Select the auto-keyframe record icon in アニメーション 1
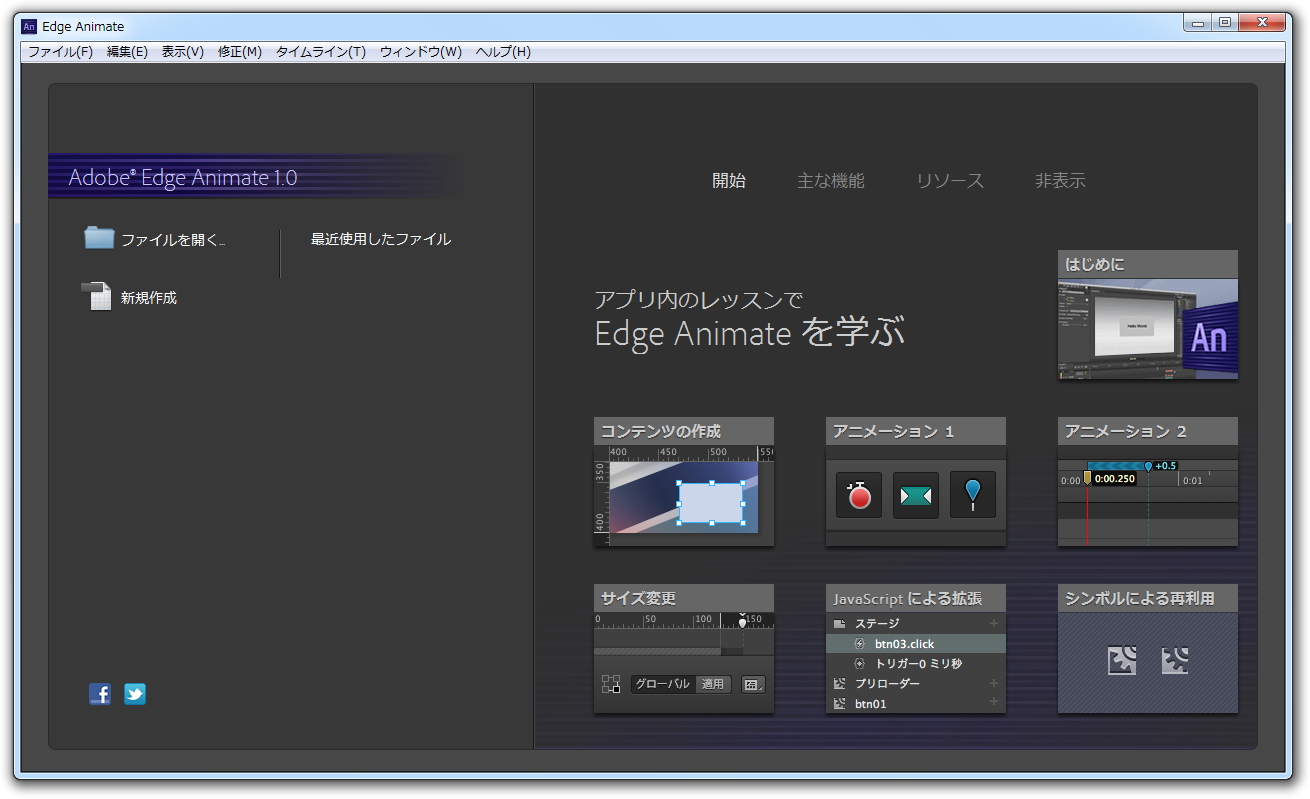Screen dimensions: 1310x799 [857, 494]
